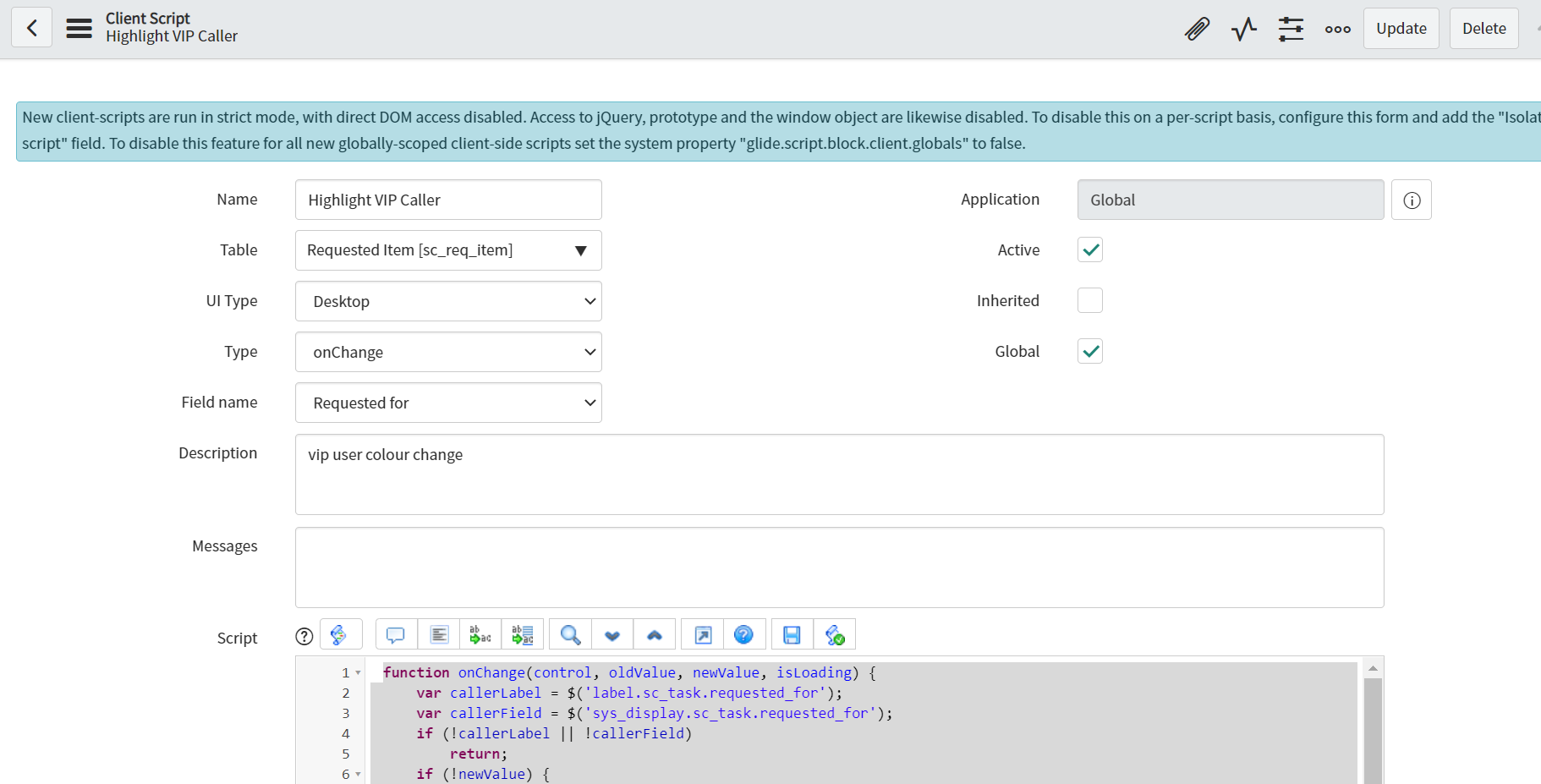This screenshot has height=784, width=1541.
Task: Open the Personalize Form sliders icon
Action: click(1291, 28)
